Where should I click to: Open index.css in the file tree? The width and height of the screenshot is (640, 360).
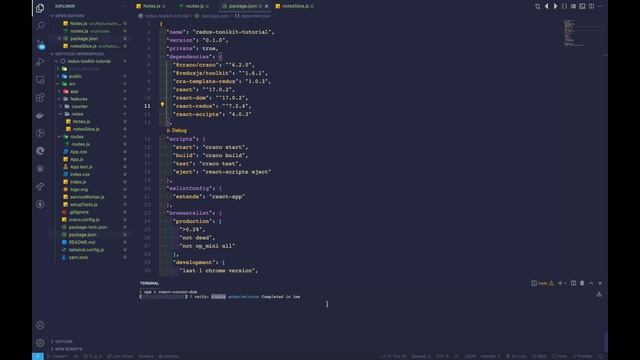tap(80, 174)
